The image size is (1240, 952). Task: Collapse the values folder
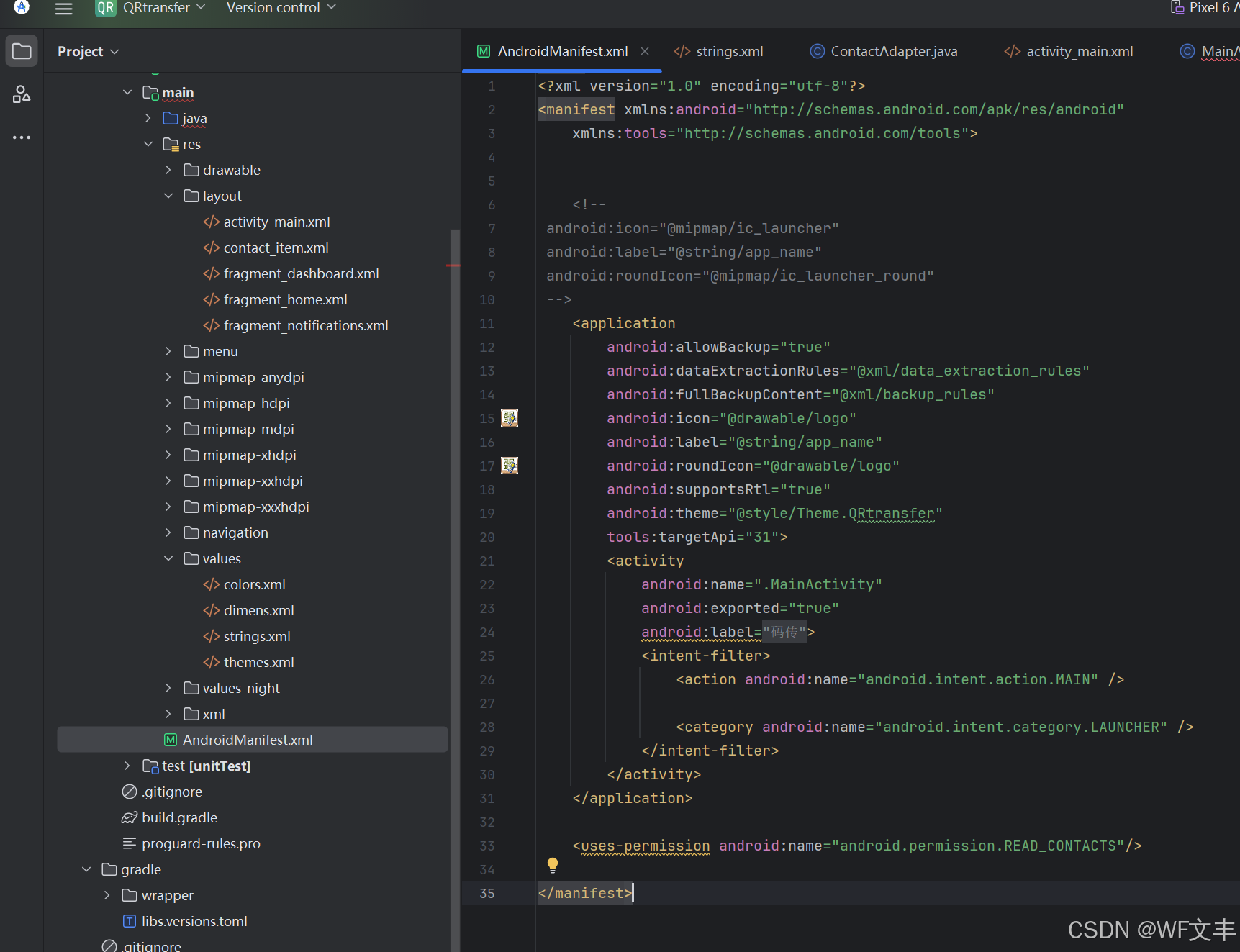click(x=168, y=558)
